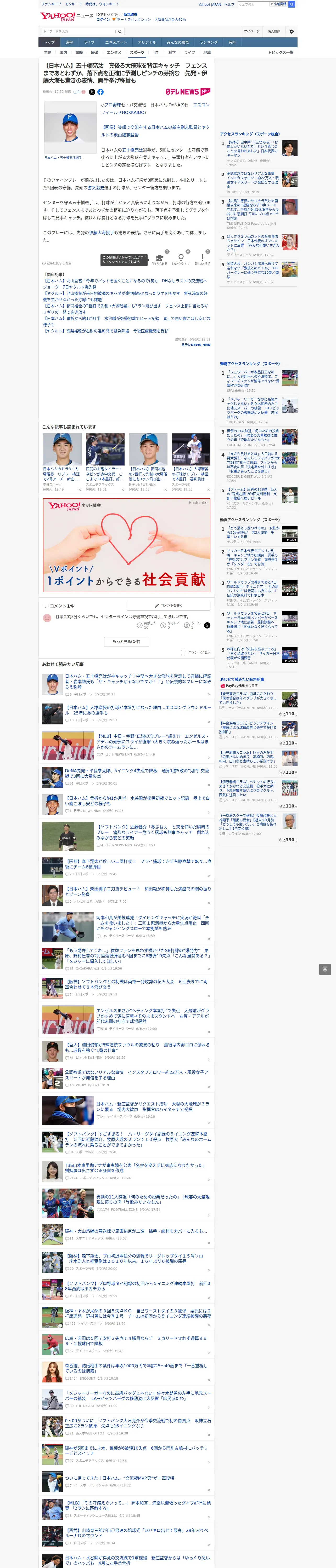The image size is (336, 1568).
Task: Open the player photo of 五十幡亮汰
Action: click(70, 128)
